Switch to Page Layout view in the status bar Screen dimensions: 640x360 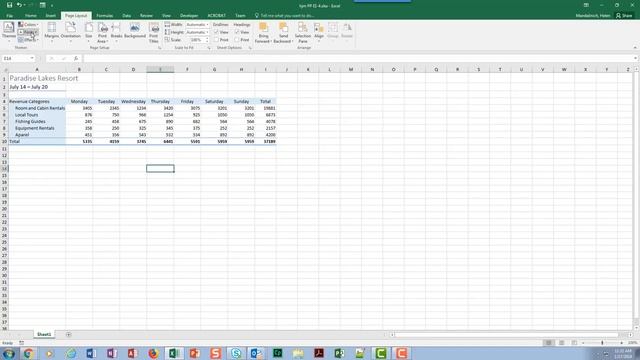562,343
